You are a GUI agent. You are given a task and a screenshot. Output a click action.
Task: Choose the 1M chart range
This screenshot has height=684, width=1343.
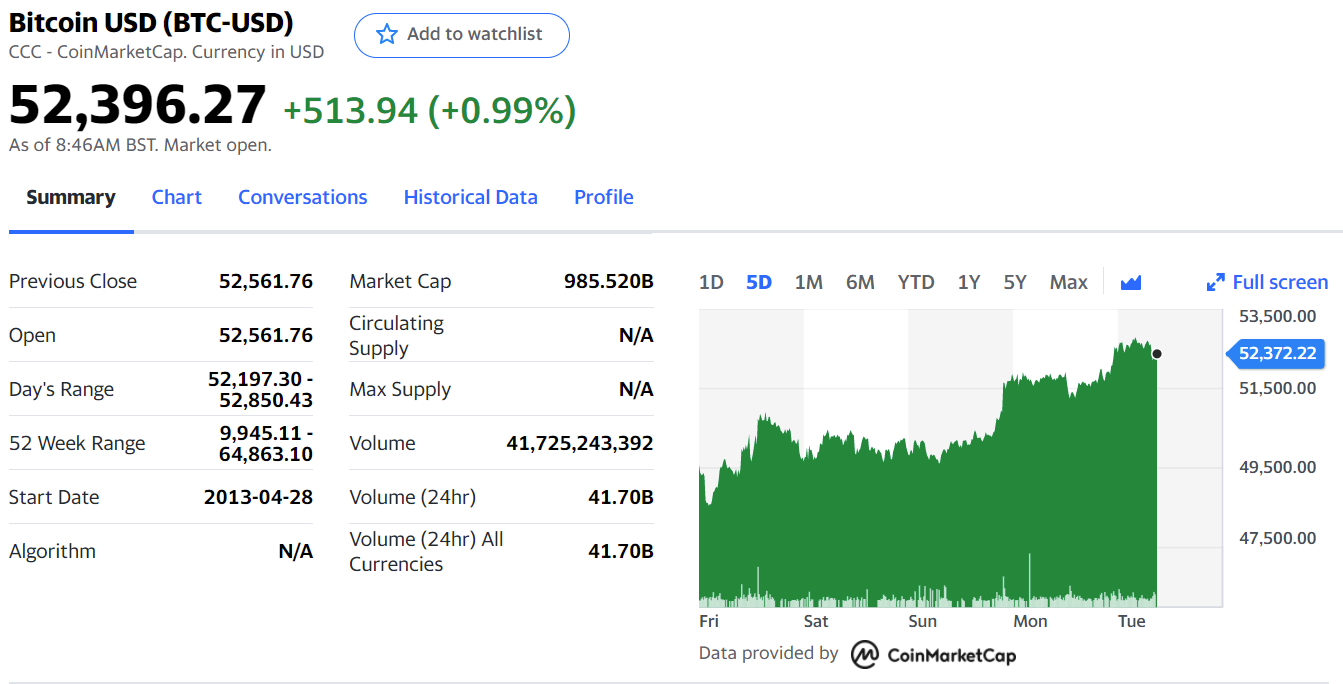click(809, 282)
